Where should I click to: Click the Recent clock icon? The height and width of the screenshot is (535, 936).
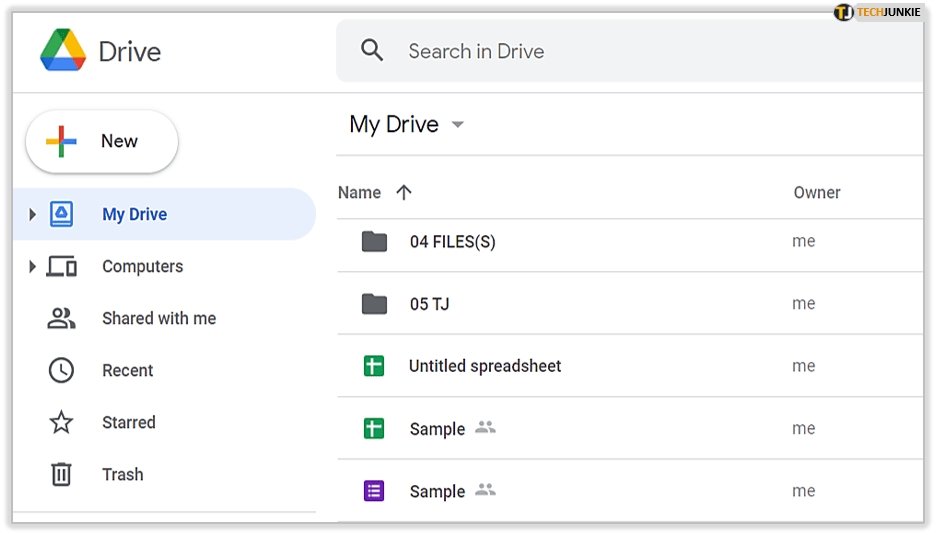pos(61,370)
